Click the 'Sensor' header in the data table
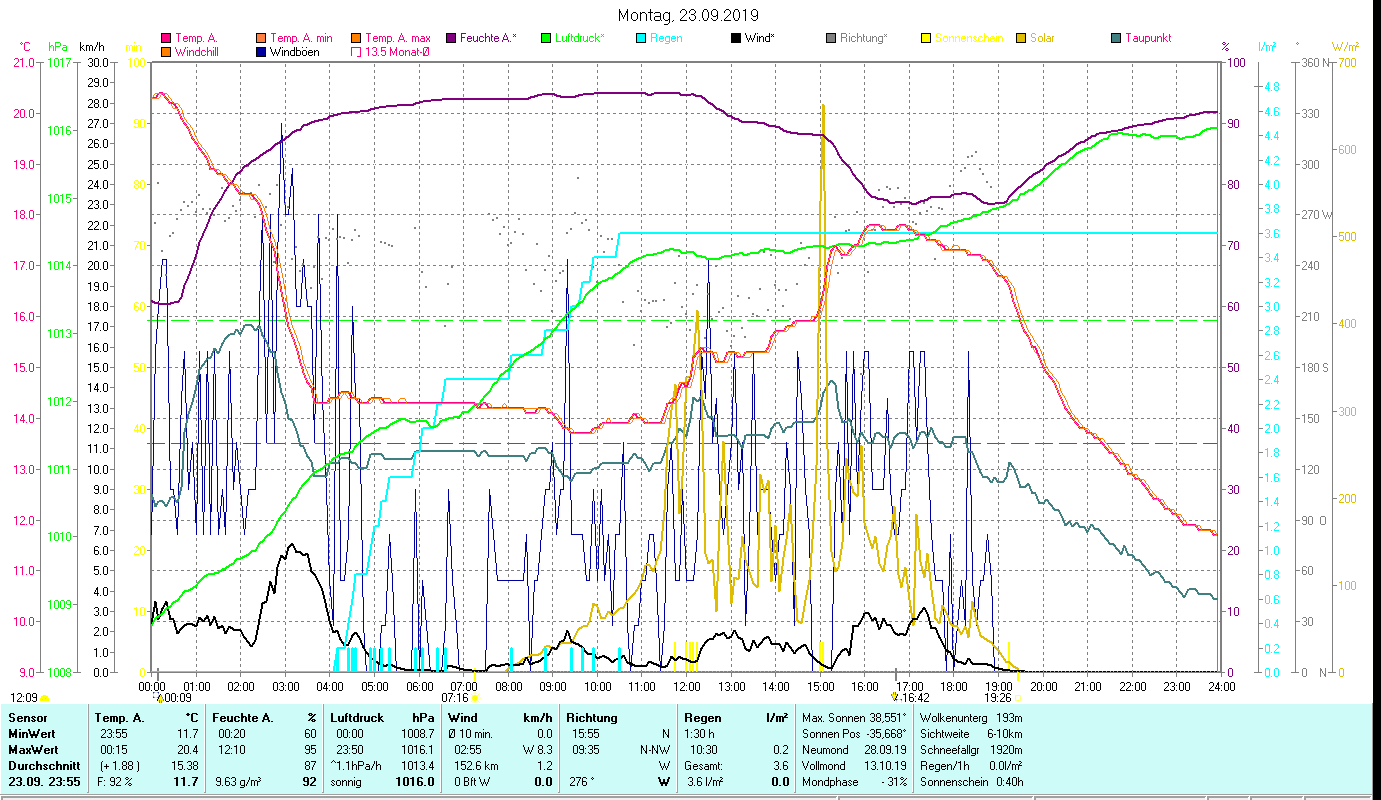This screenshot has height=800, width=1381. (27, 718)
